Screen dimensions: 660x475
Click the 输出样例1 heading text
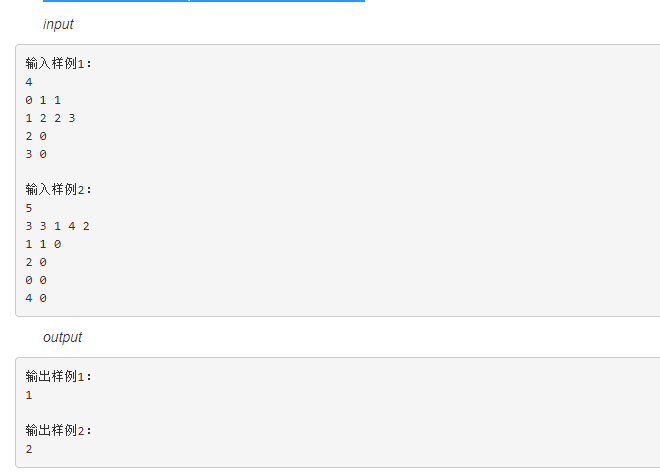pyautogui.click(x=58, y=377)
